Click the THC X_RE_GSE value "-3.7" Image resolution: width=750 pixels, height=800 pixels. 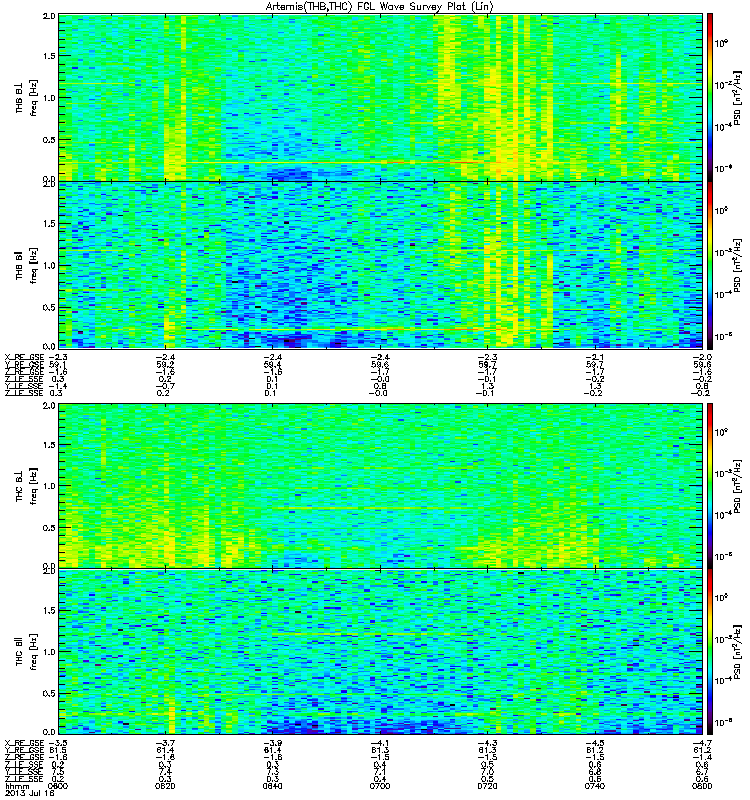[x=165, y=742]
